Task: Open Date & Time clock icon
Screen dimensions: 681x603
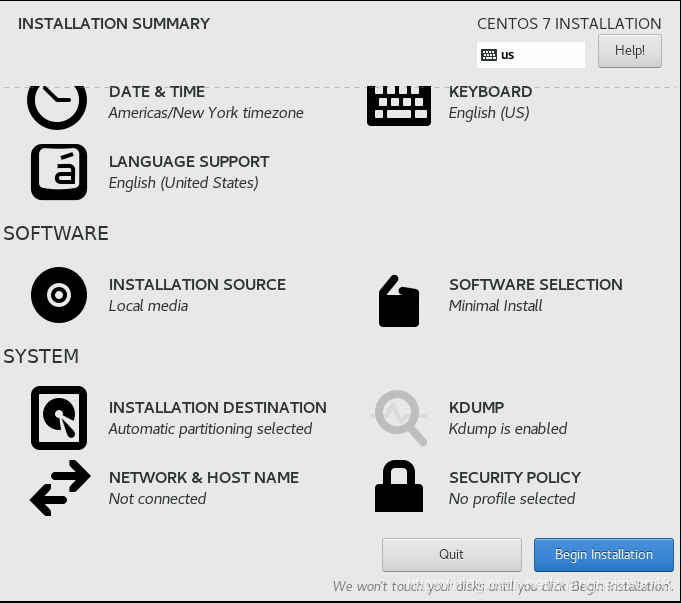Action: [x=57, y=107]
